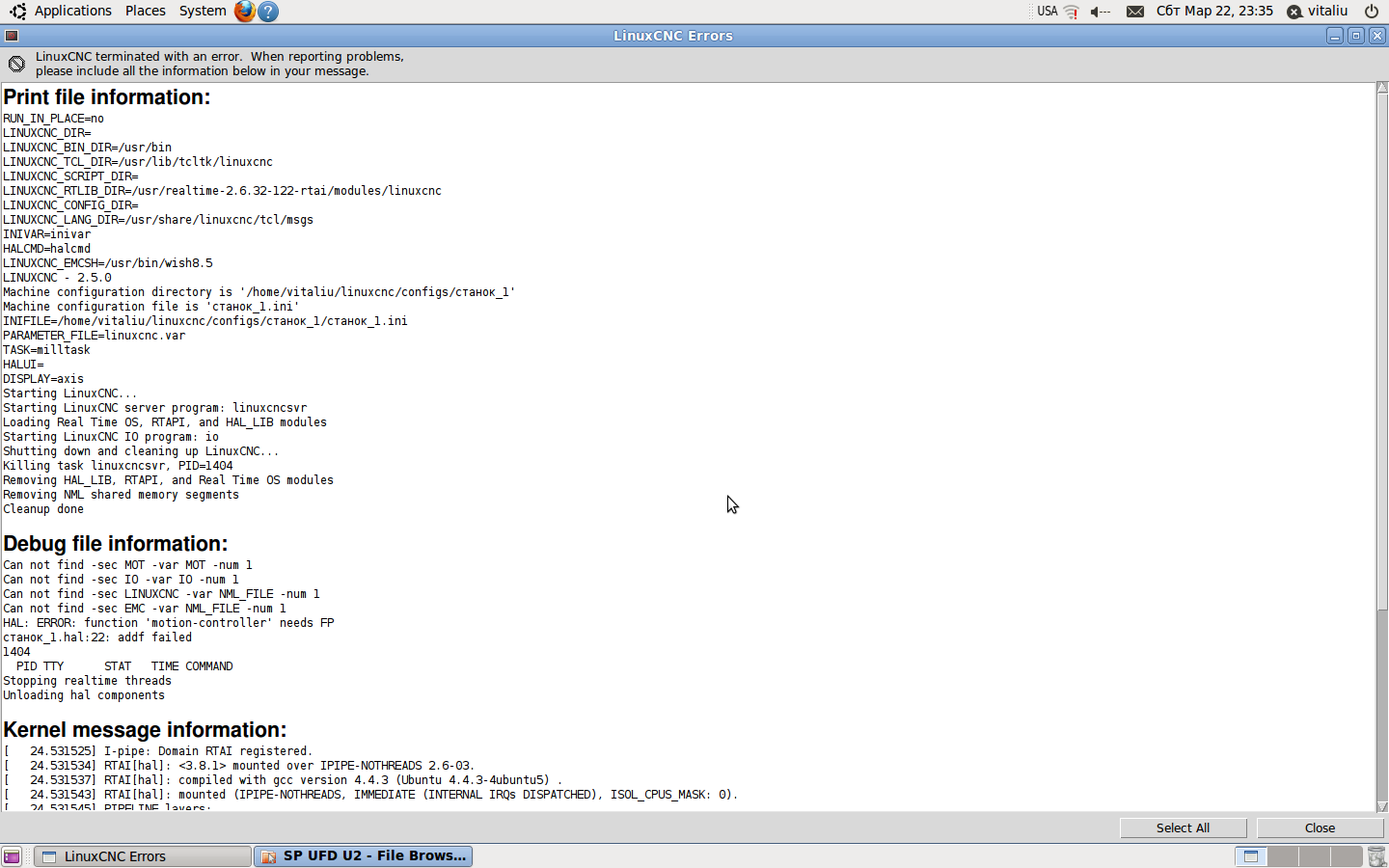The image size is (1389, 868).
Task: Open the Ubuntu logo main menu icon
Action: pyautogui.click(x=16, y=11)
